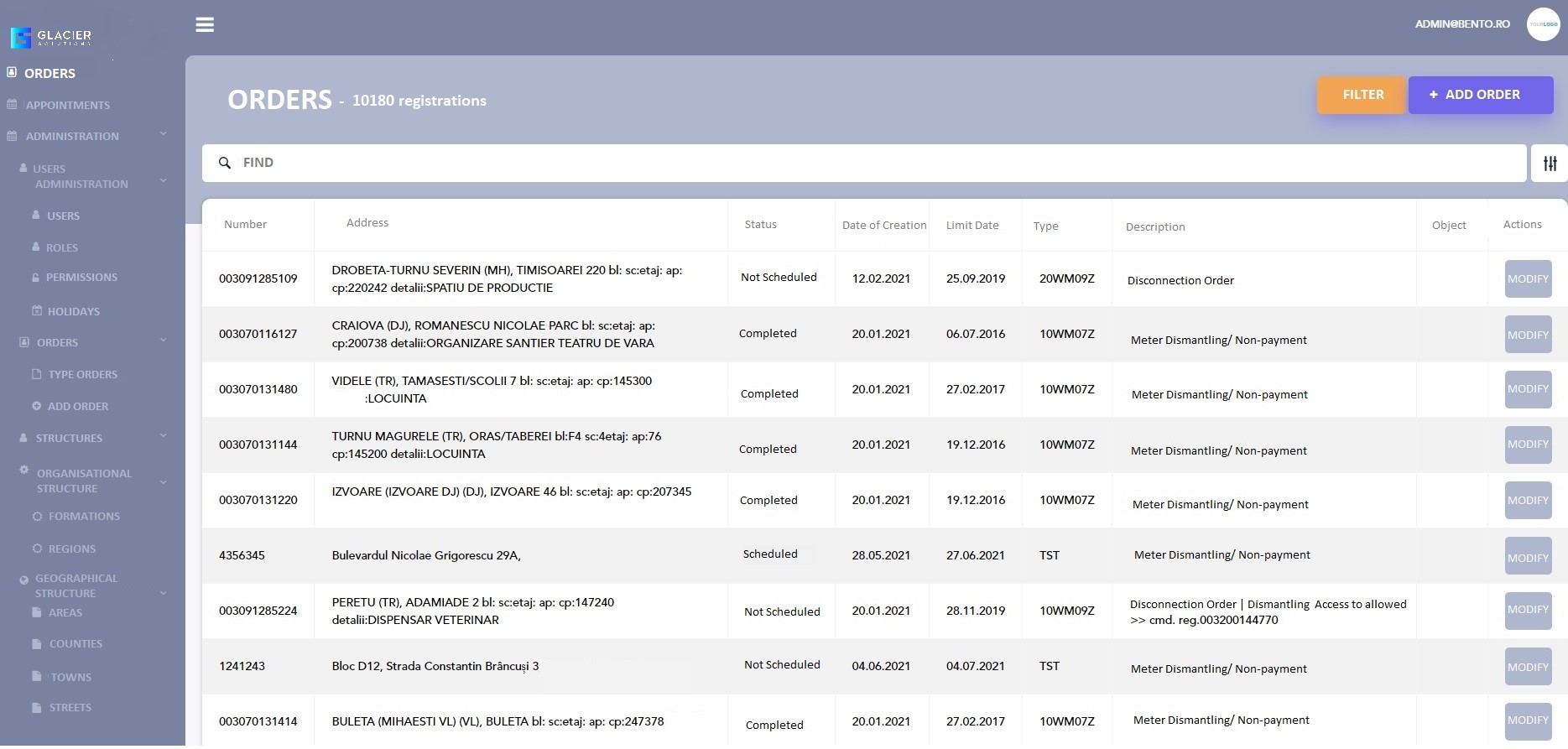Image resolution: width=1568 pixels, height=749 pixels.
Task: Click the Holidays calendar icon
Action: pos(37,311)
